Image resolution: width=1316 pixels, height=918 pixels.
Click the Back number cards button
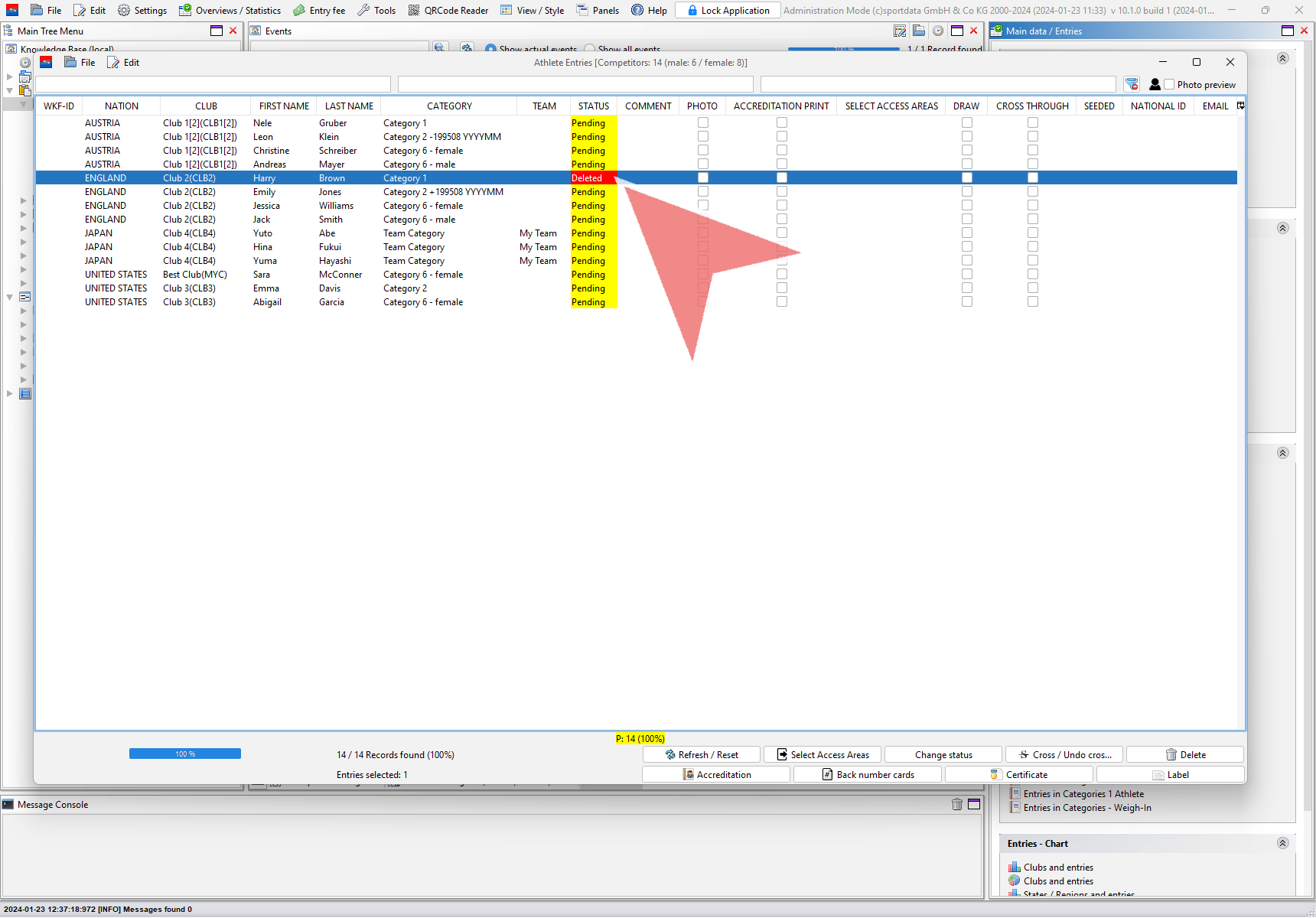pyautogui.click(x=868, y=774)
